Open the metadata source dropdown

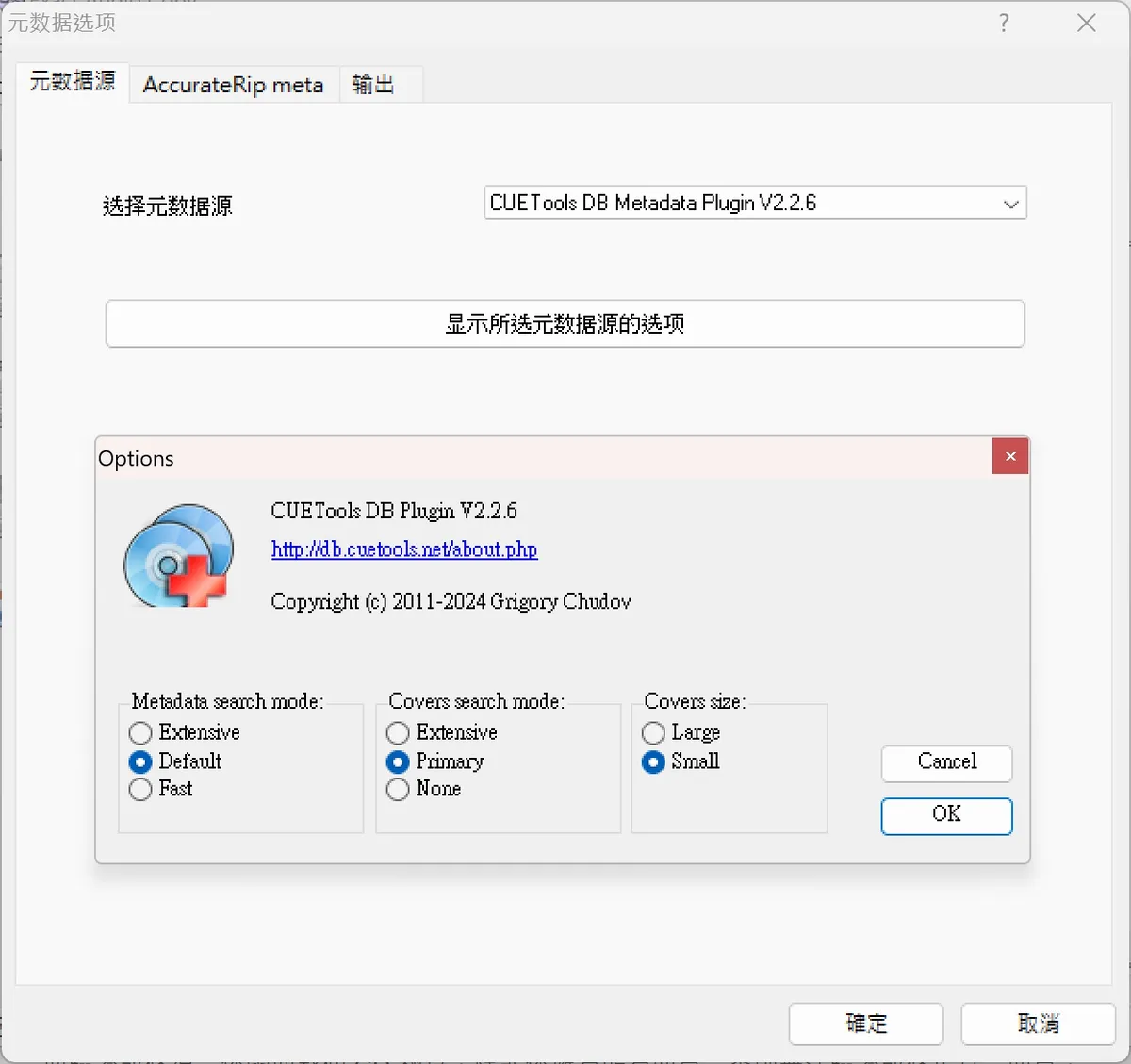[x=755, y=203]
